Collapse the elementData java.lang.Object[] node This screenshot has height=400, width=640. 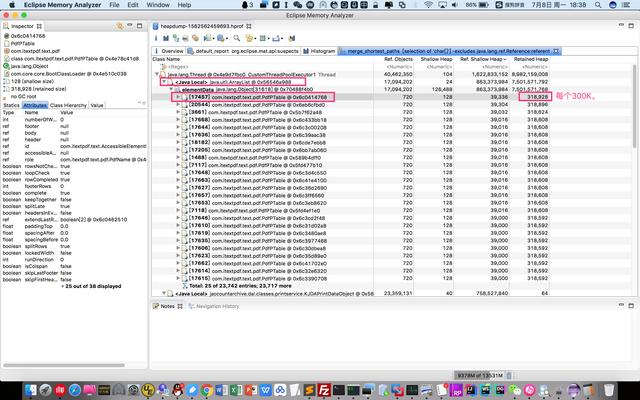click(171, 89)
